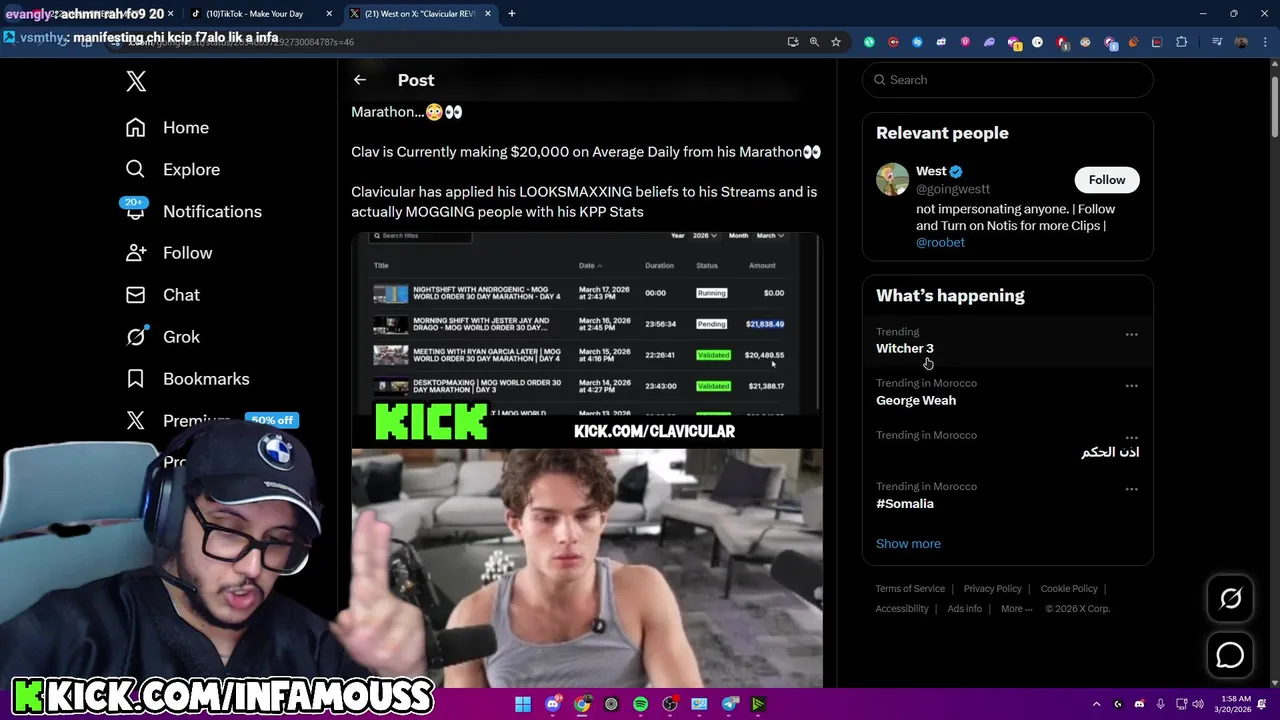This screenshot has width=1280, height=720.
Task: Follow the West account
Action: 1106,180
